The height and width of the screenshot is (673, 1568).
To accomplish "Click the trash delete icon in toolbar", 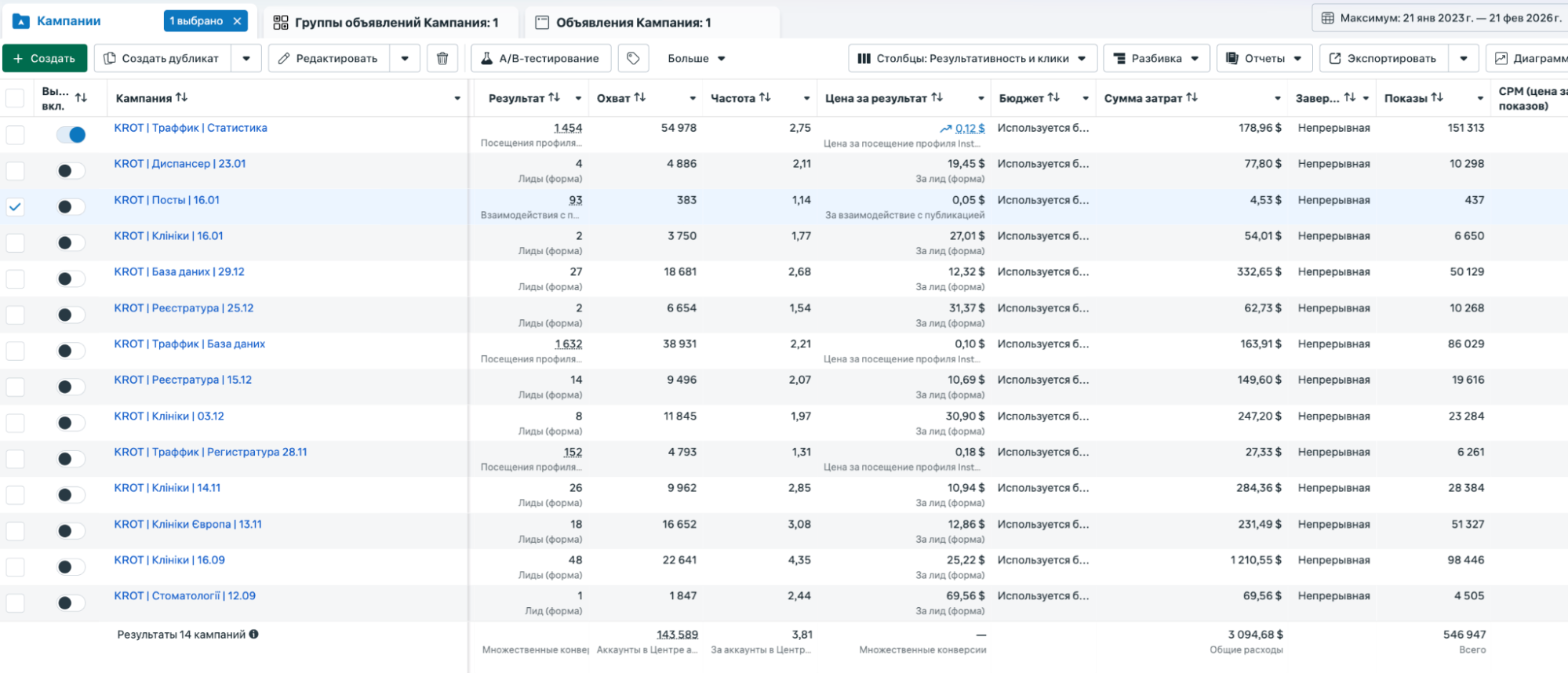I will click(442, 59).
